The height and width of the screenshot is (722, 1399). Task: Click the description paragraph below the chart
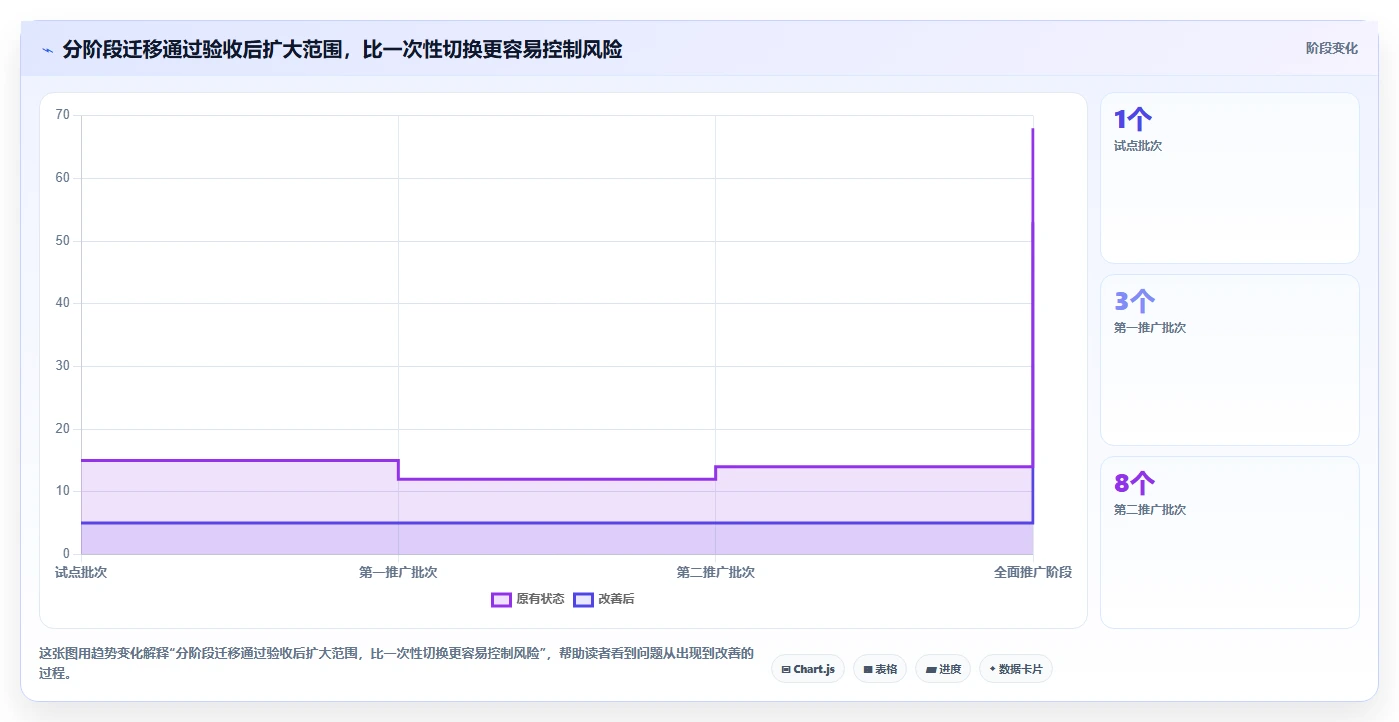[x=396, y=663]
